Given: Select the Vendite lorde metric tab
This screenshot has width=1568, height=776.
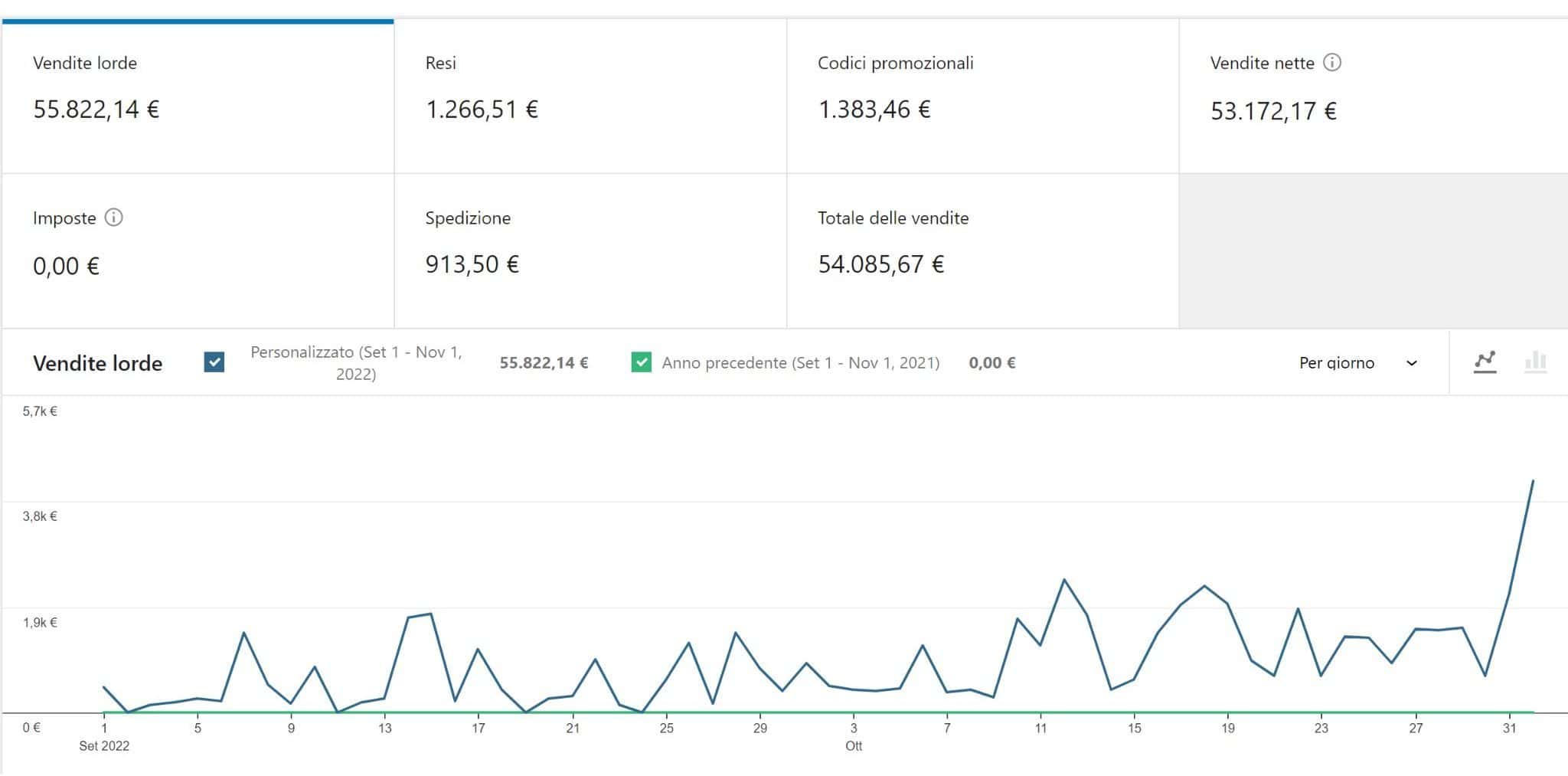Looking at the screenshot, I should coord(198,97).
